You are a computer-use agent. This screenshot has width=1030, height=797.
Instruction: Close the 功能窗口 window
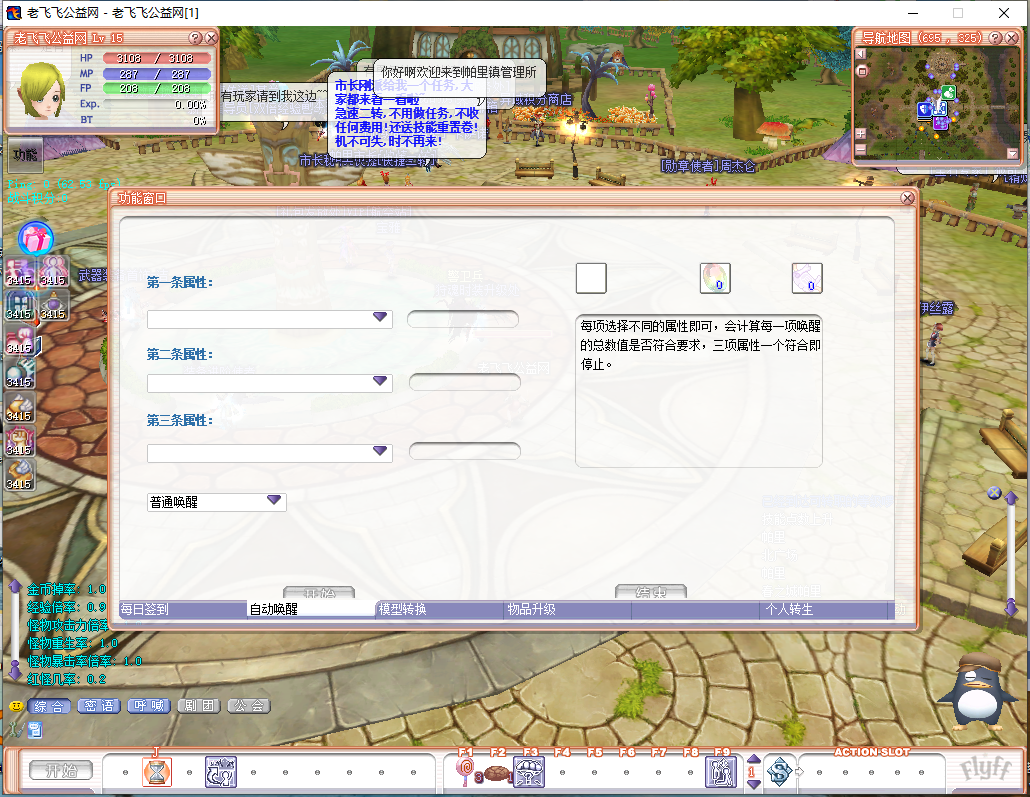[907, 198]
